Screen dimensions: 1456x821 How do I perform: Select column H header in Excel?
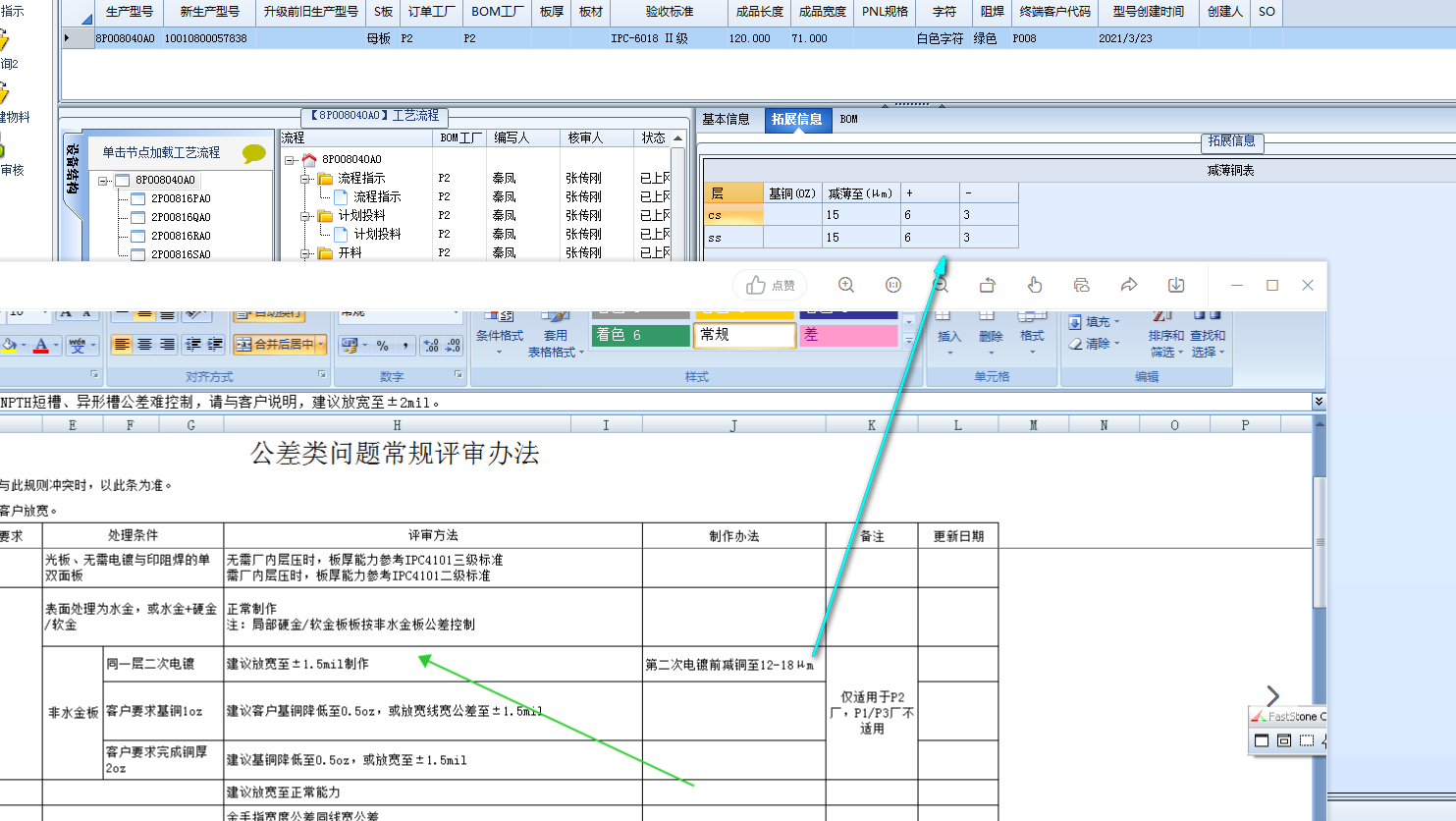click(x=397, y=425)
